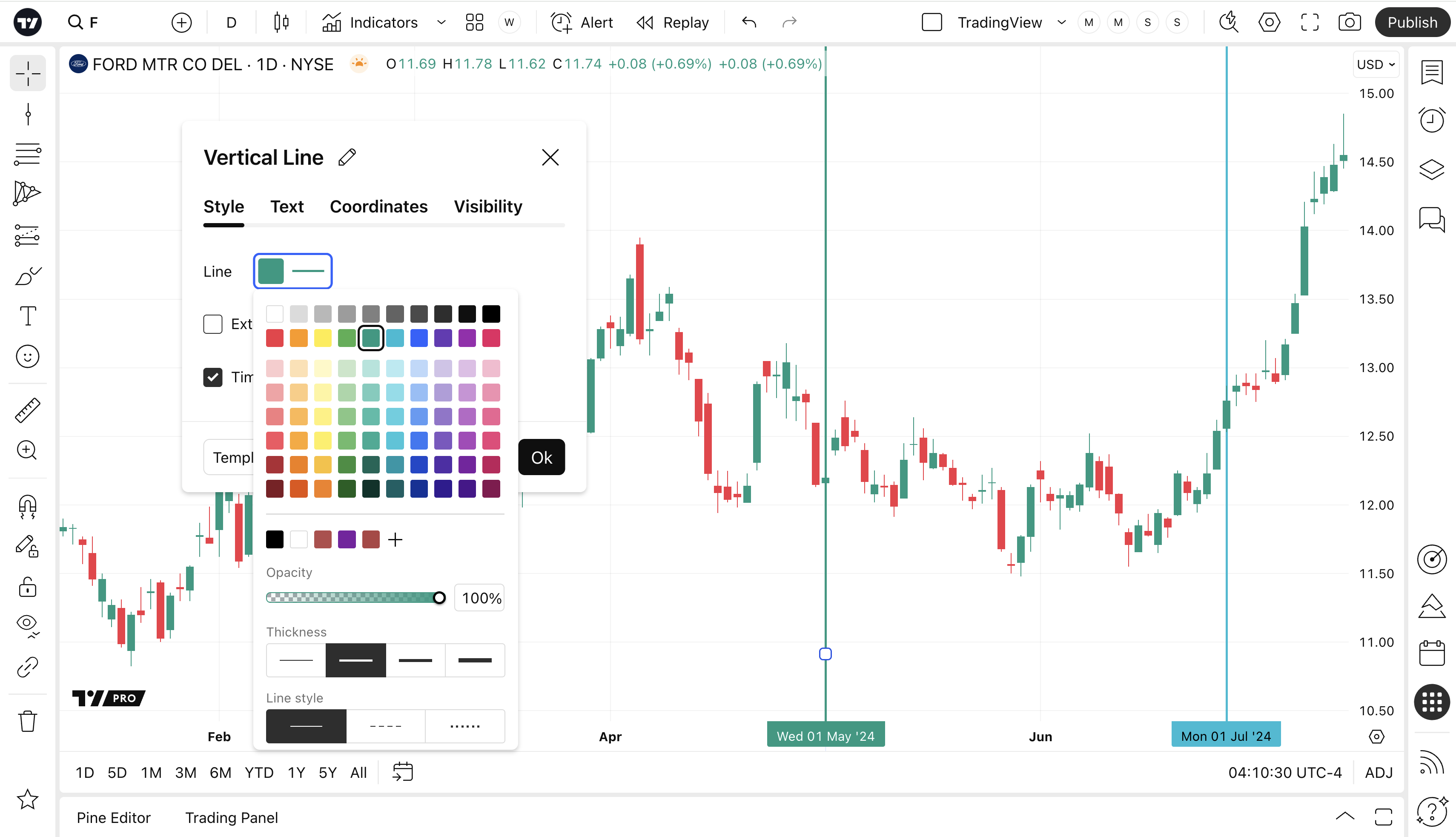Select the ruler measure tool

[x=28, y=410]
